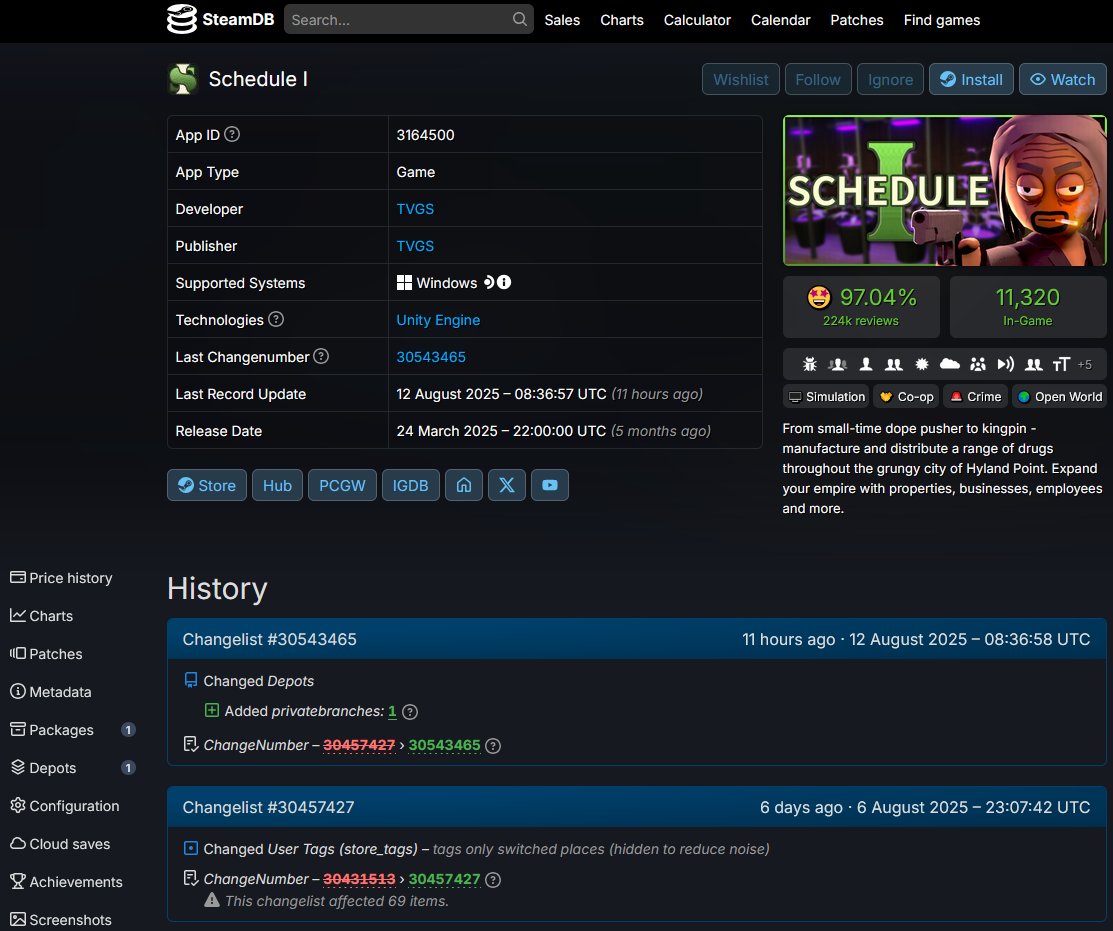This screenshot has width=1113, height=931.
Task: Click the single-player person icon
Action: (x=866, y=365)
